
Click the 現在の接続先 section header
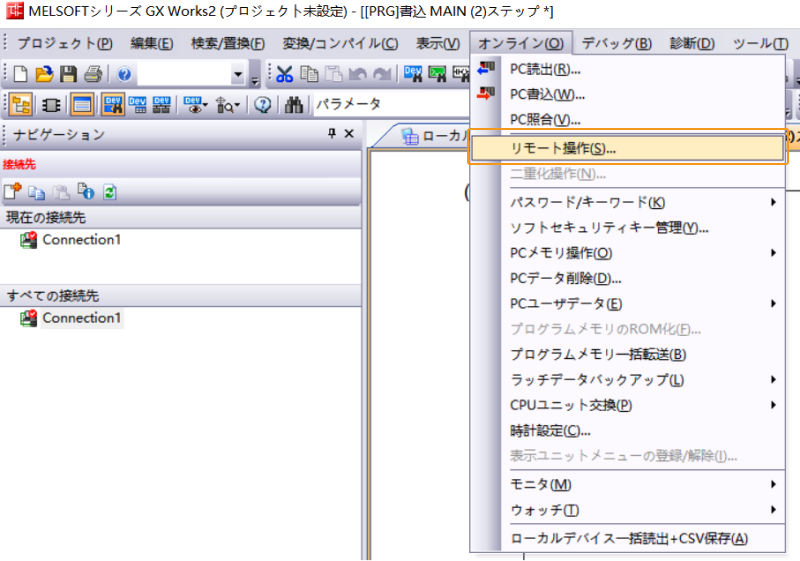pos(181,218)
